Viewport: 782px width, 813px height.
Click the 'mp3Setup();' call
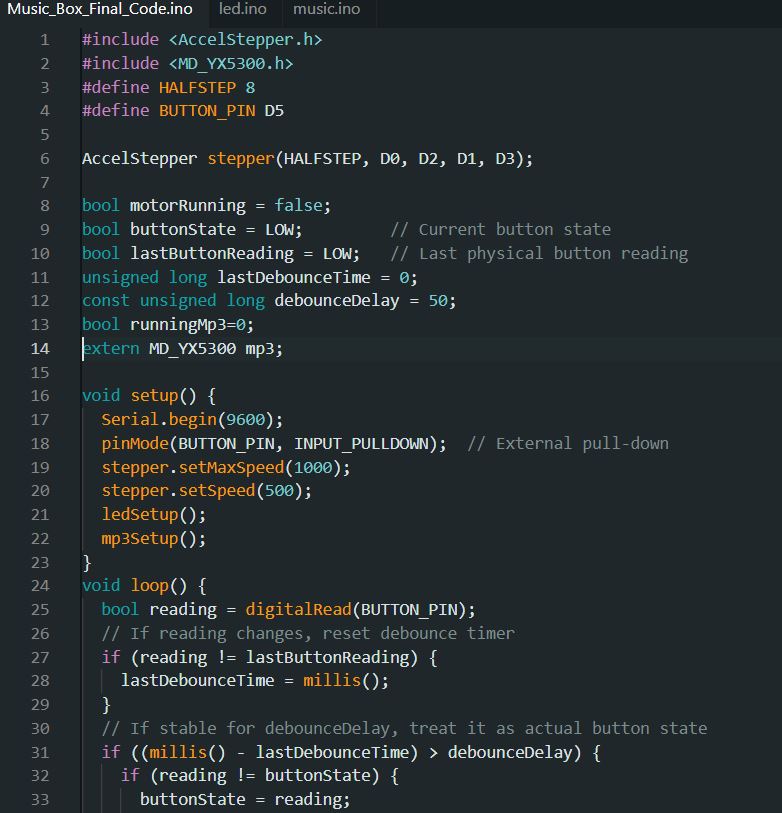[x=153, y=539]
